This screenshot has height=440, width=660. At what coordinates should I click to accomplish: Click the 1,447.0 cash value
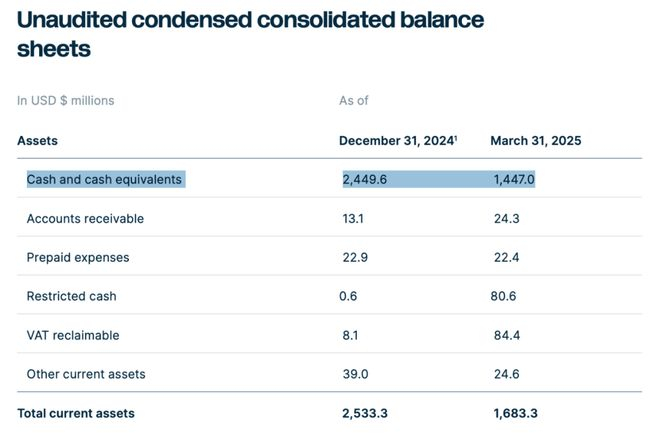coord(514,179)
